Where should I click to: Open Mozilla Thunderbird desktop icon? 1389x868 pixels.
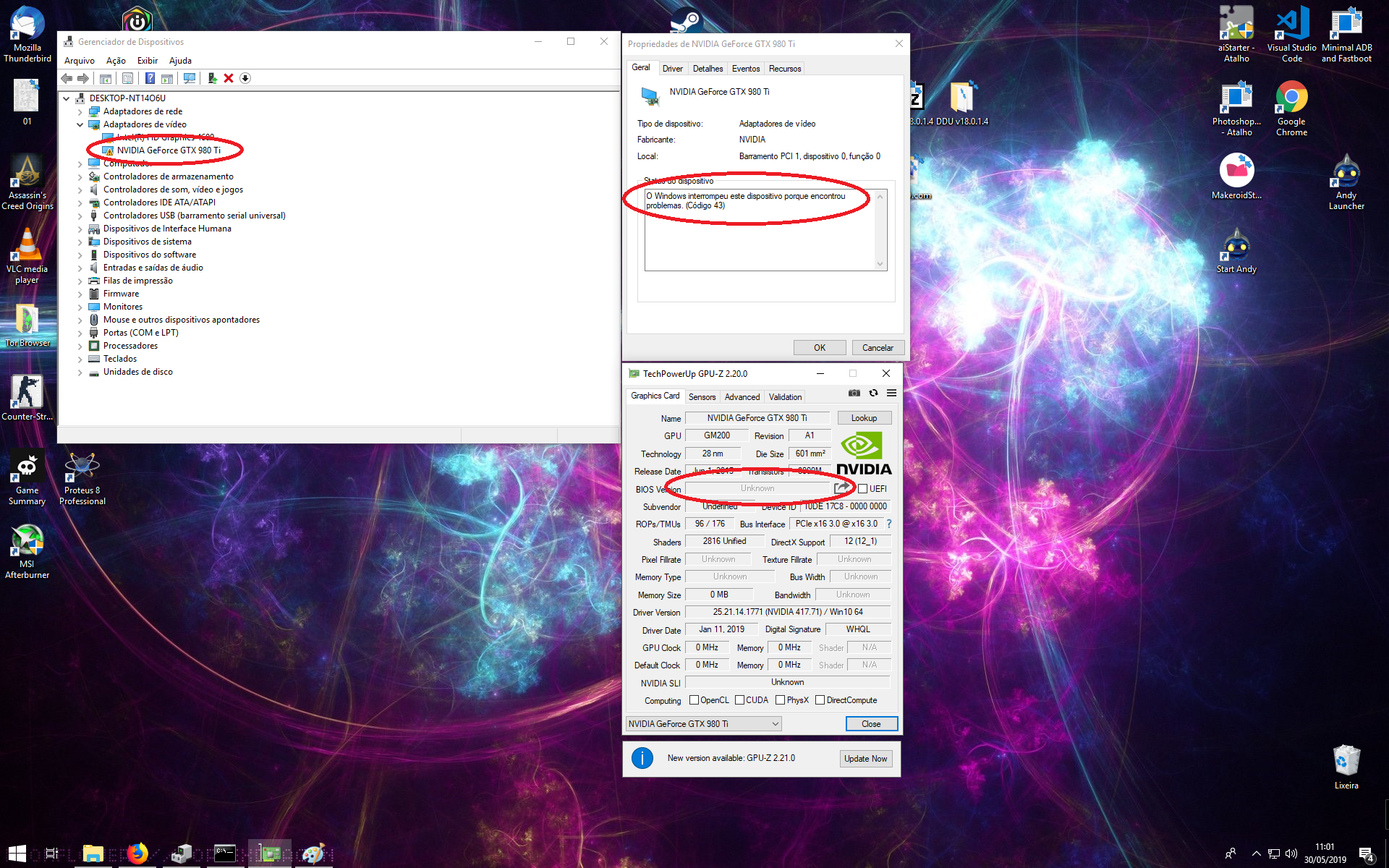[27, 34]
